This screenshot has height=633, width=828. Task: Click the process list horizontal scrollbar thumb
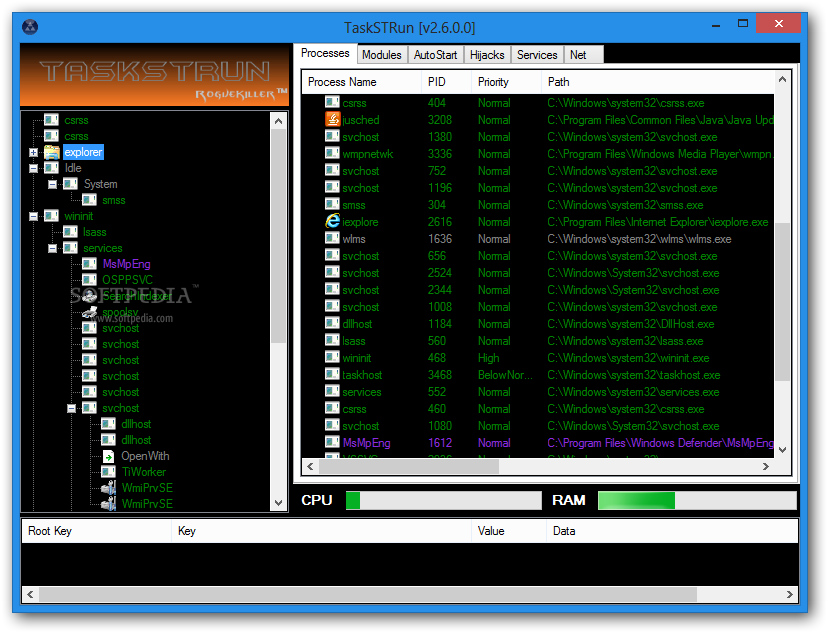coord(409,466)
